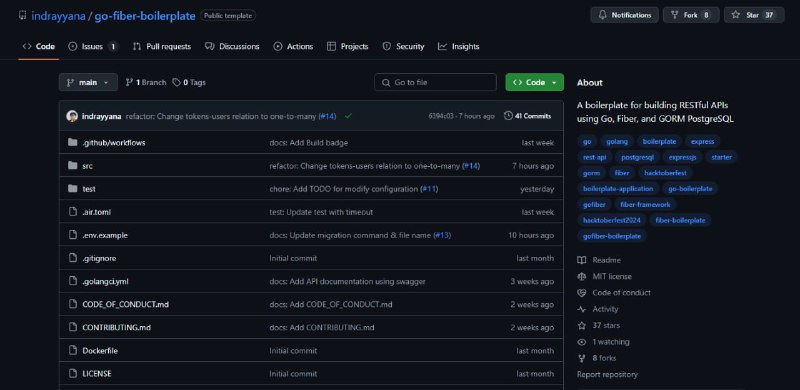The width and height of the screenshot is (800, 390).
Task: Click the green commit status checkmark
Action: point(348,116)
